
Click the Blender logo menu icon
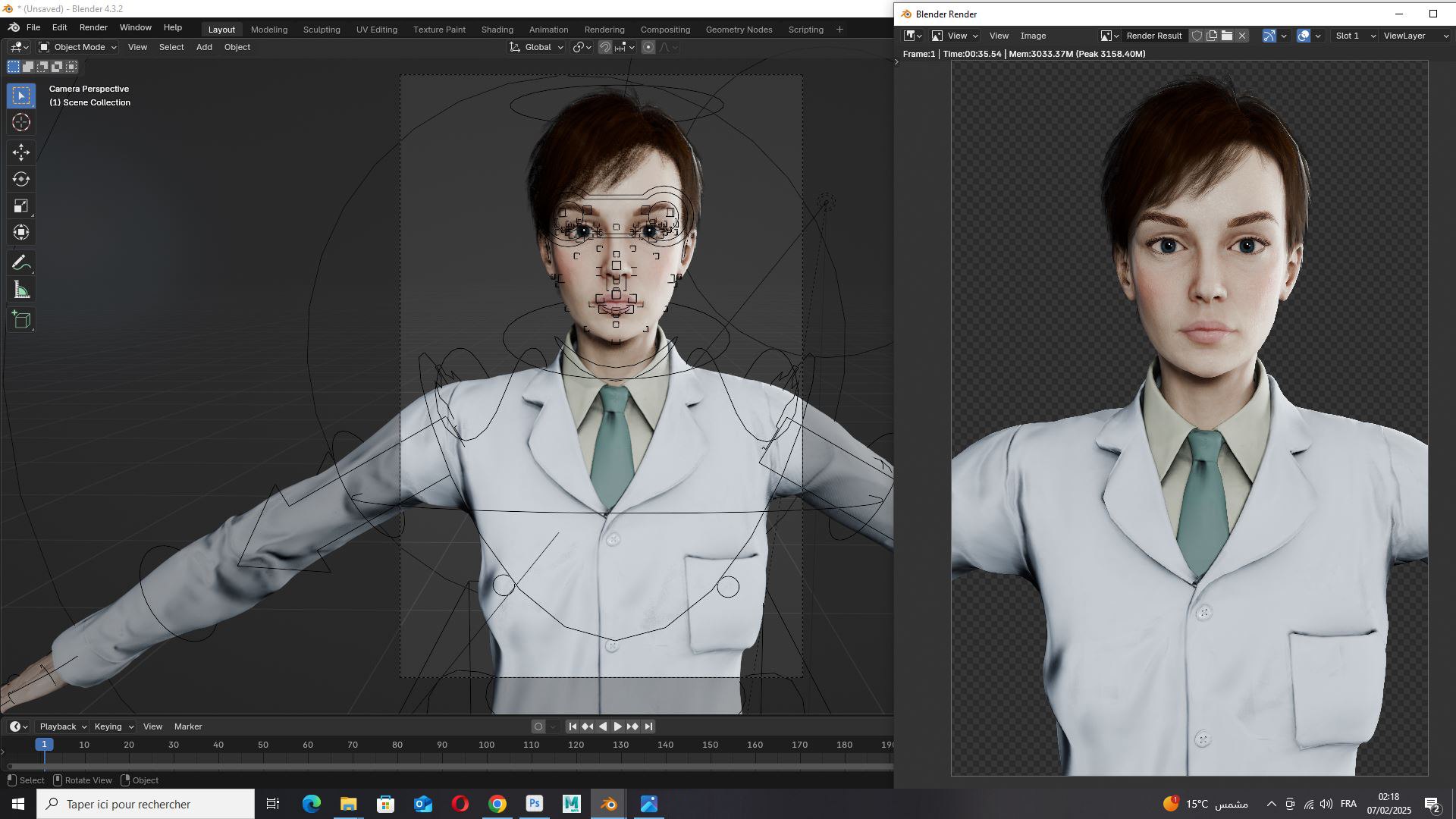tap(14, 27)
